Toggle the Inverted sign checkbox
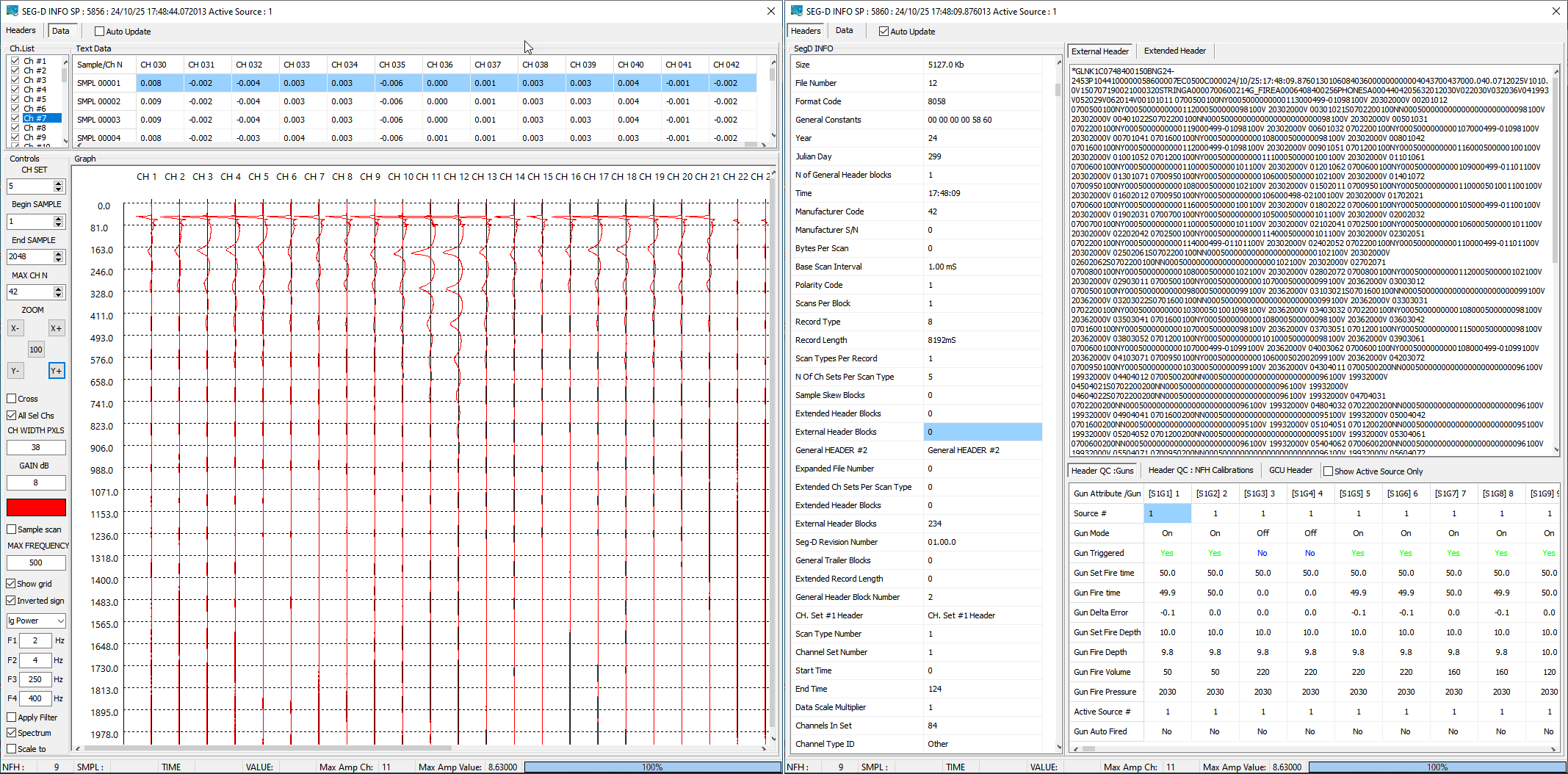 12,601
